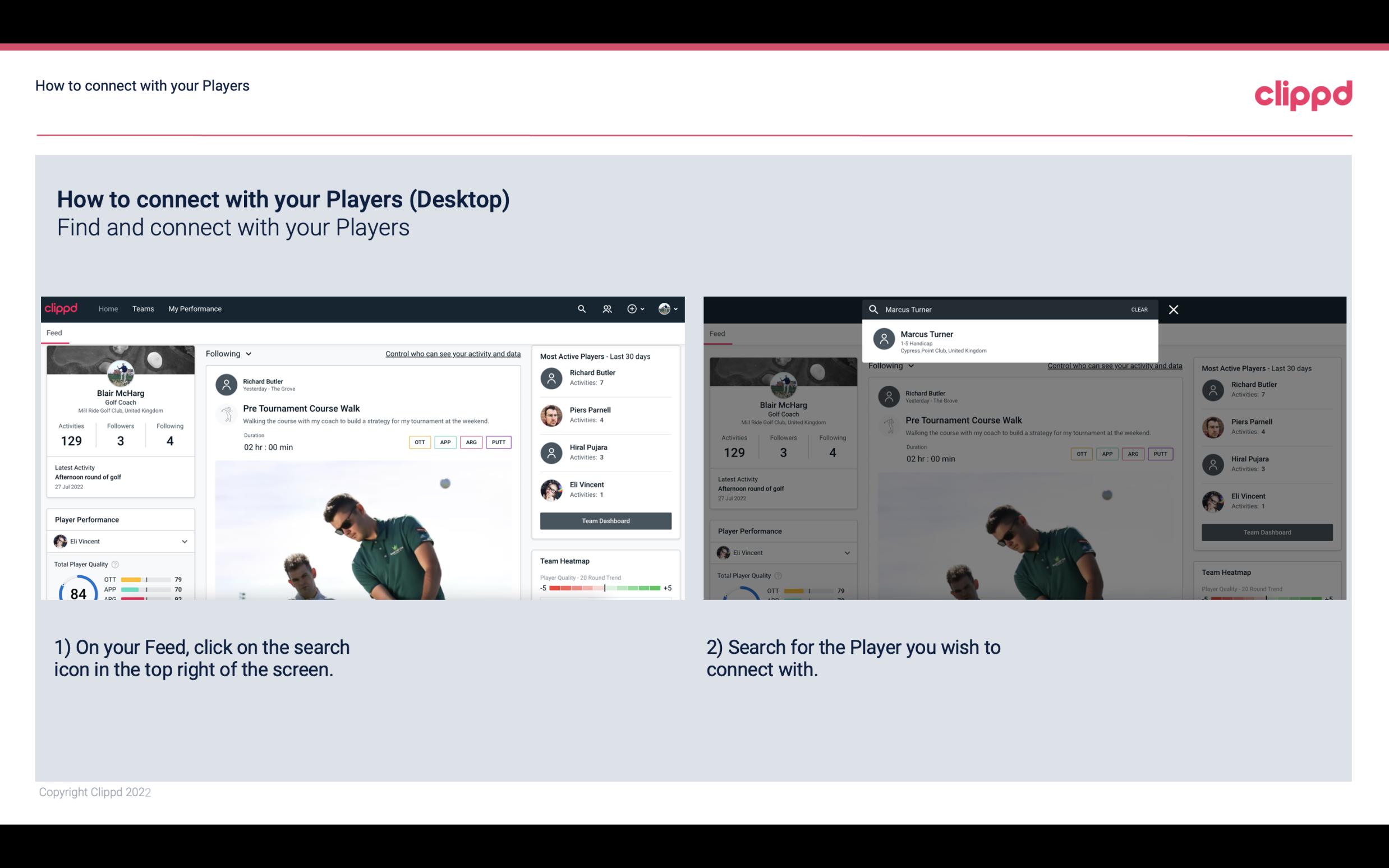Click the user profile icon in navbar

pyautogui.click(x=665, y=309)
